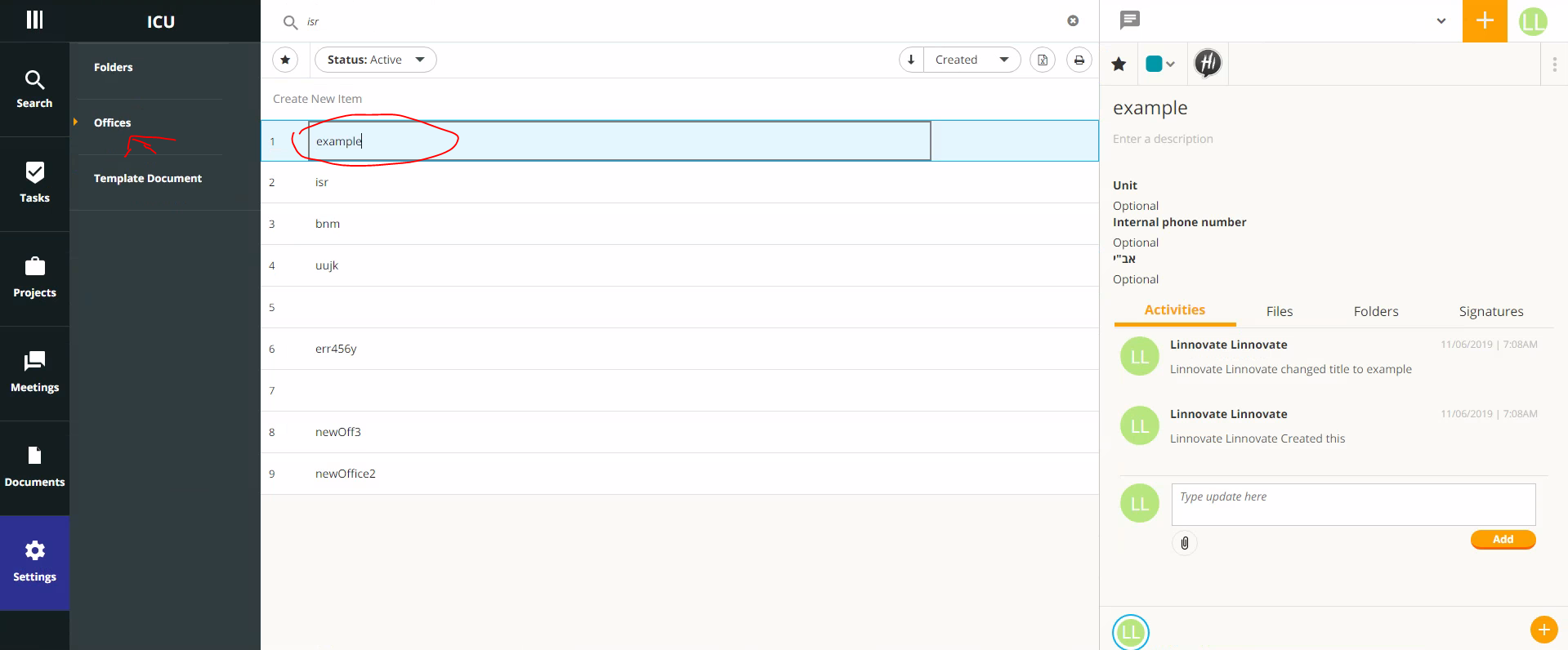This screenshot has height=650, width=1568.
Task: Click Optional value under Unit
Action: point(1136,206)
